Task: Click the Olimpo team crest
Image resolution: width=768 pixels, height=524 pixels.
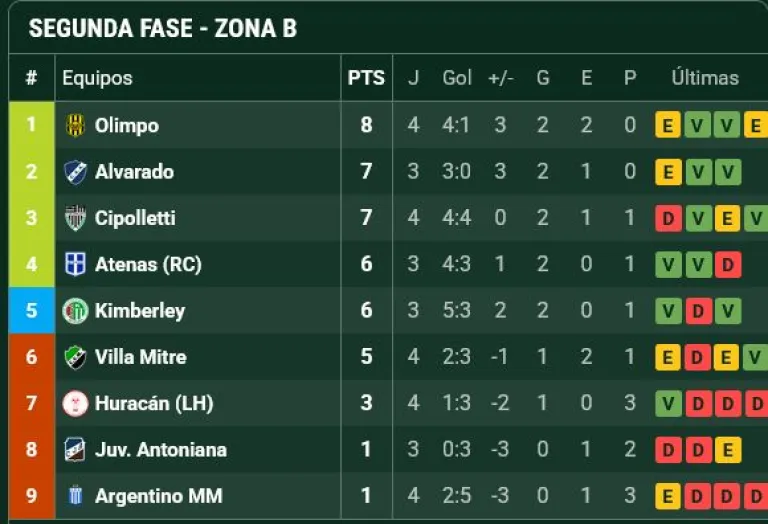Action: point(75,125)
